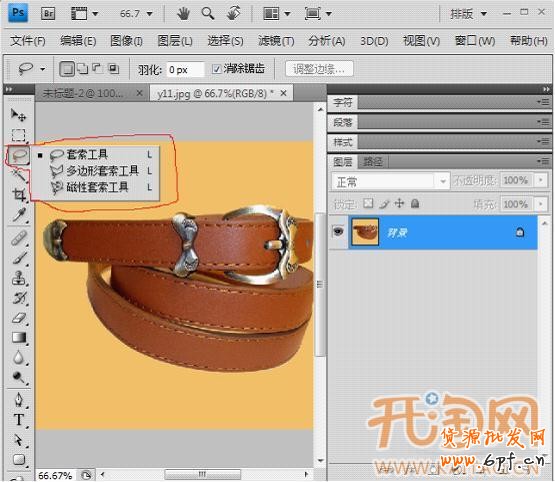Launch Bridge with the Br icon
Viewport: 555px width, 482px height.
click(x=48, y=13)
